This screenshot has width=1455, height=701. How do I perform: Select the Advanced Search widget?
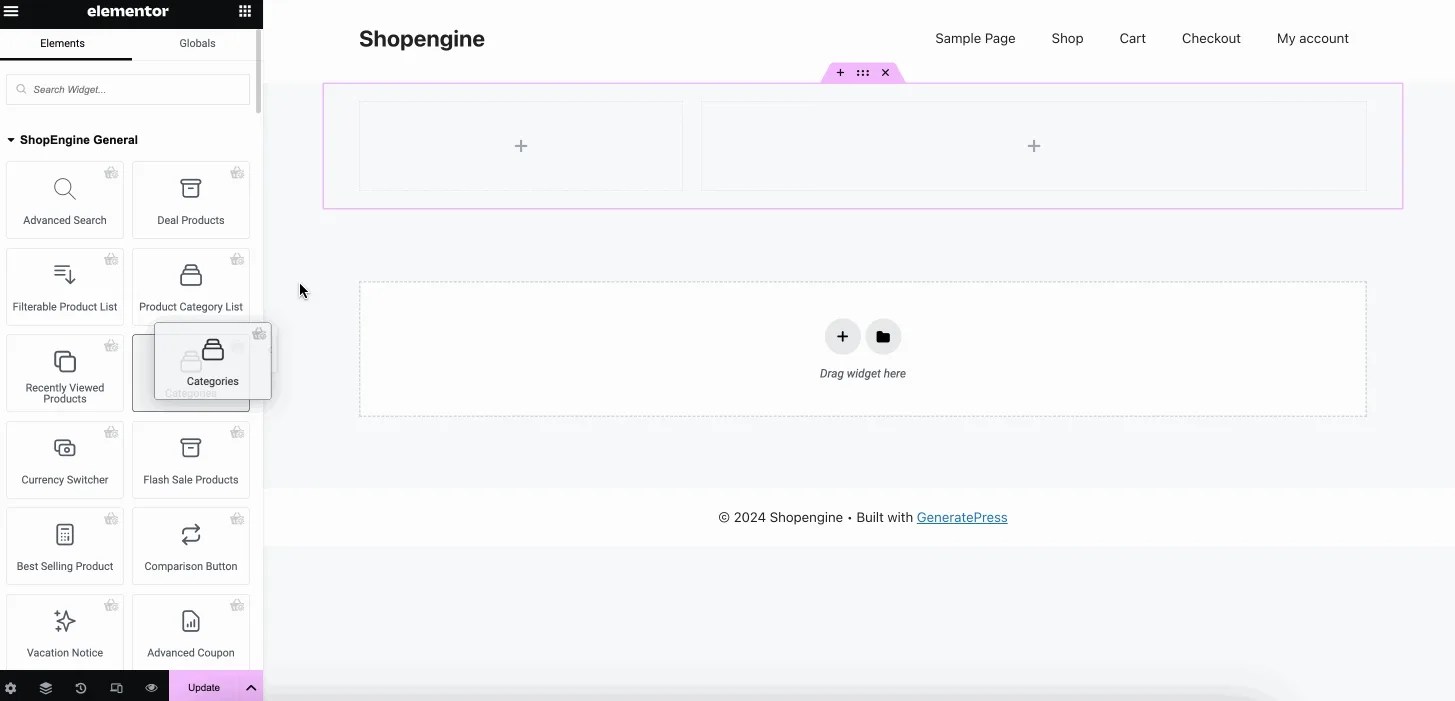pos(65,200)
